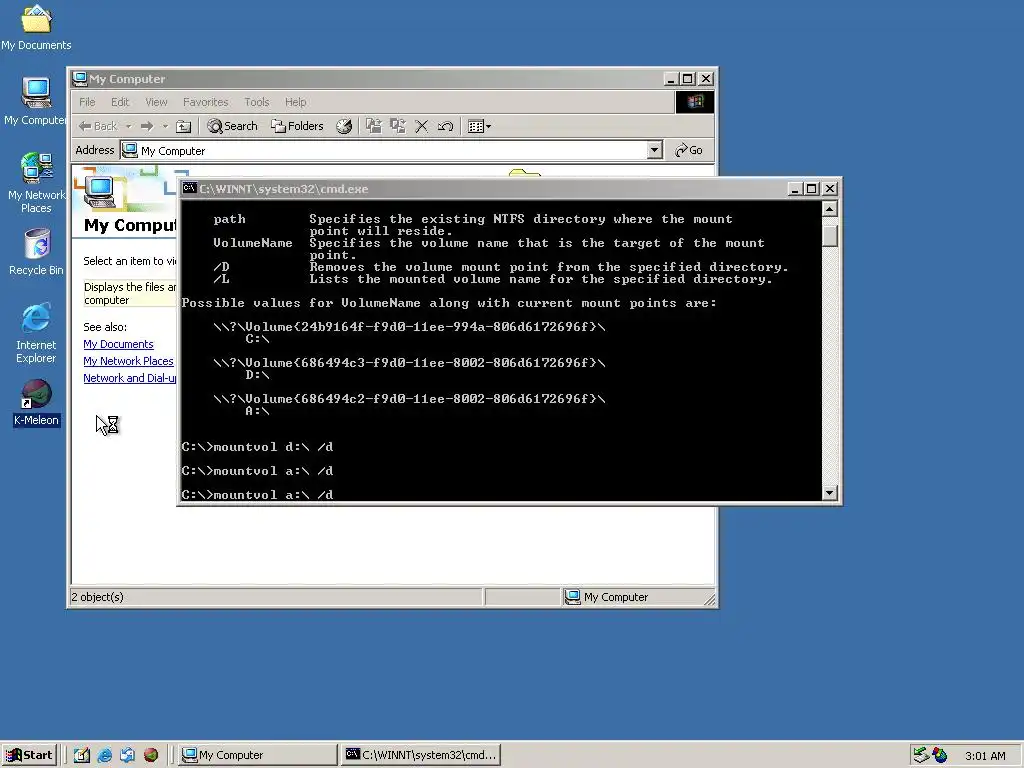Select K-Meleon desktop shortcut

coord(36,403)
